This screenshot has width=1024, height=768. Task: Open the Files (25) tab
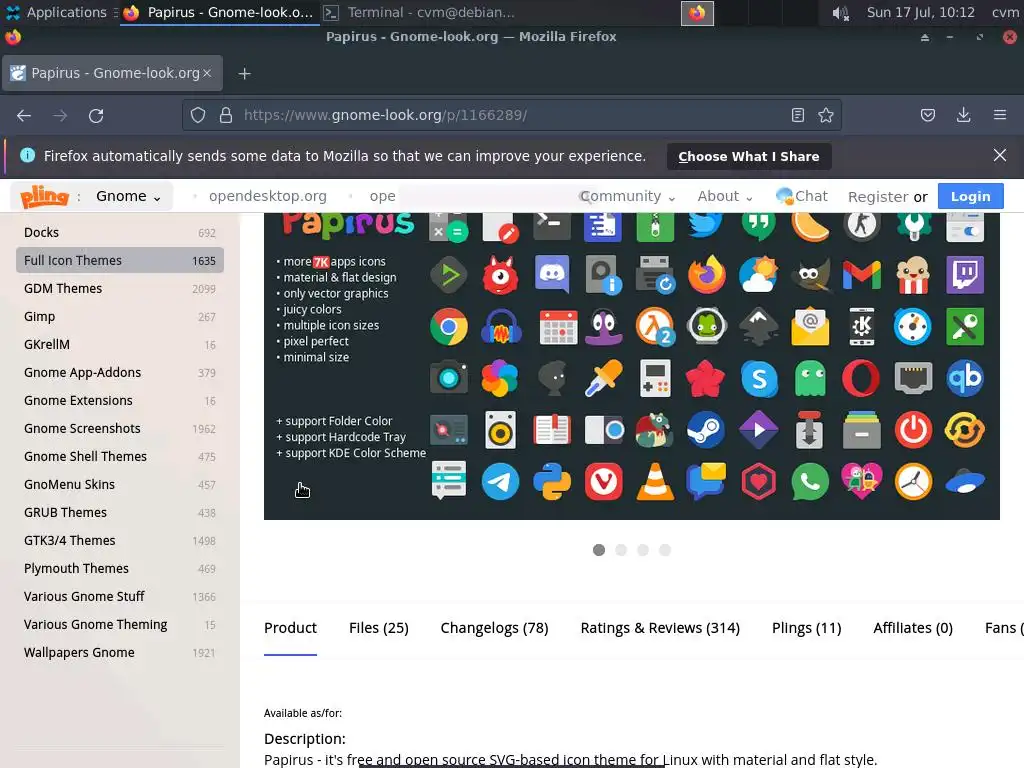(x=379, y=628)
